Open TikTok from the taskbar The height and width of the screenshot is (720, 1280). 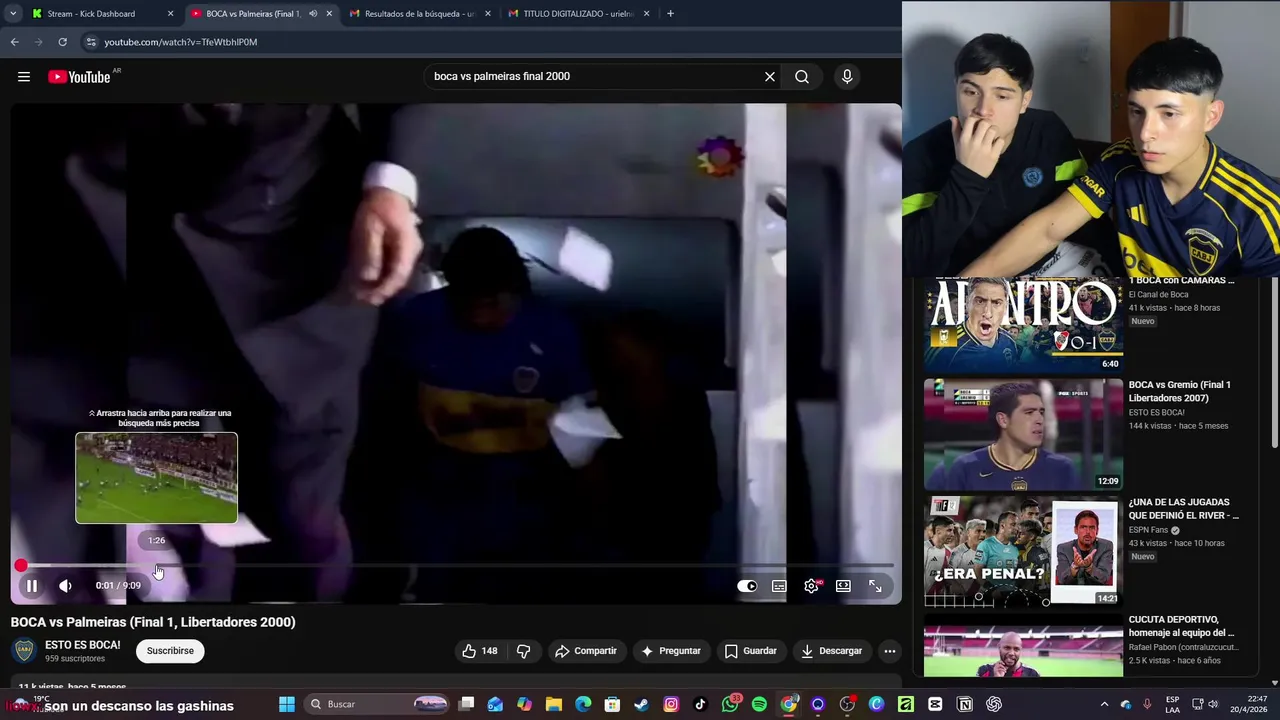pos(700,704)
